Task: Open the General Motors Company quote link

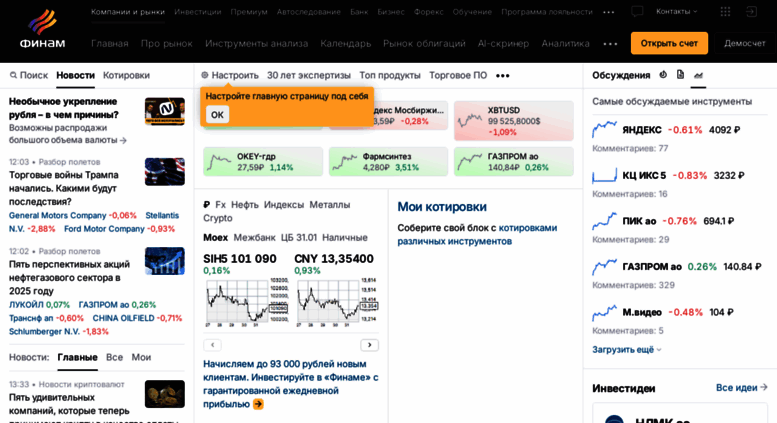Action: [57, 215]
